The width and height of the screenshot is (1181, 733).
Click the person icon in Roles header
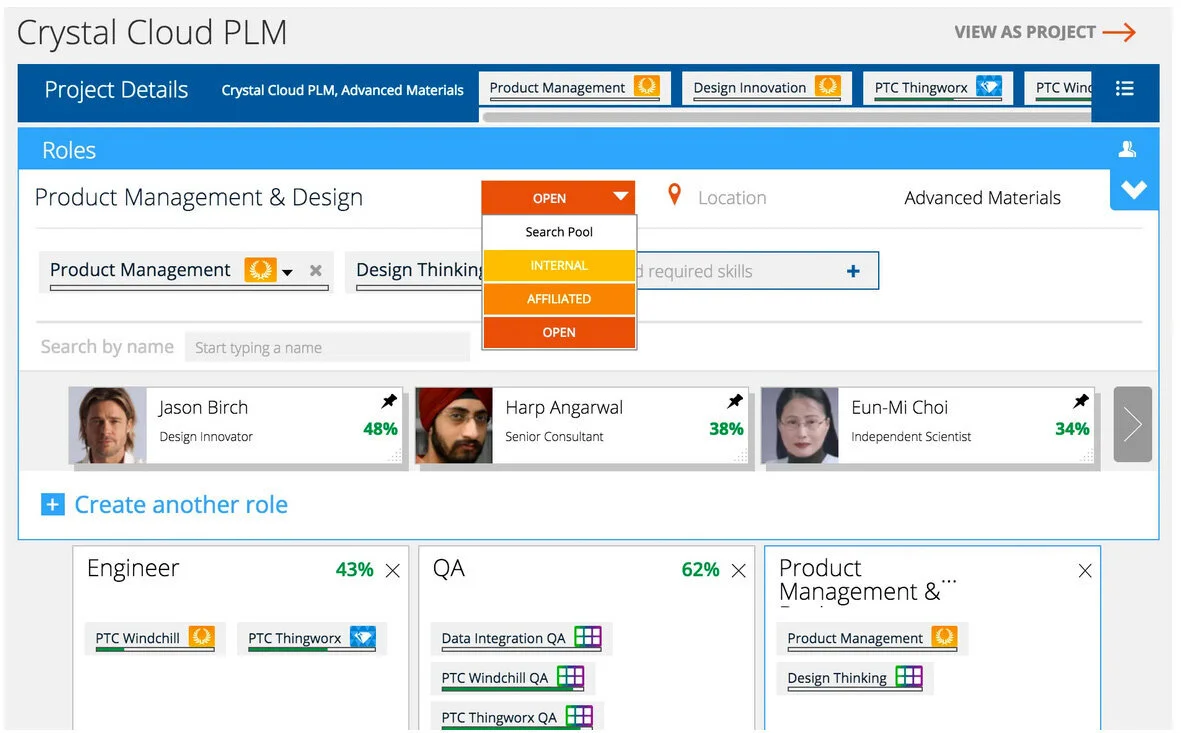point(1127,149)
